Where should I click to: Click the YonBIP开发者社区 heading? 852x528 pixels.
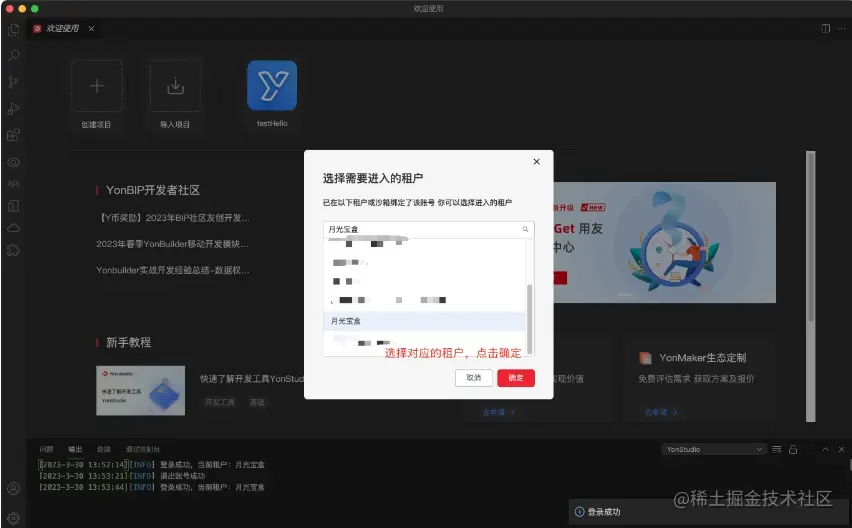tap(153, 190)
